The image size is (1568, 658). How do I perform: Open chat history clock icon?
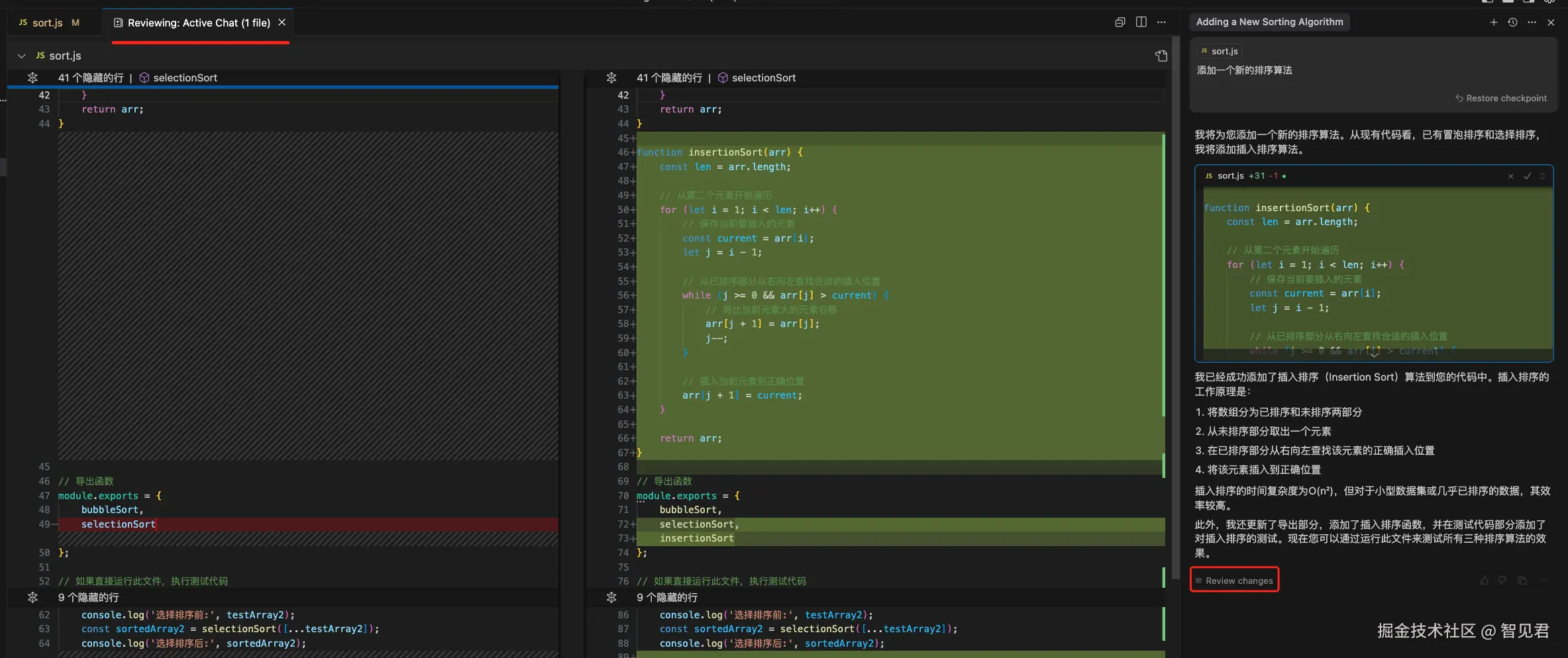click(1512, 23)
